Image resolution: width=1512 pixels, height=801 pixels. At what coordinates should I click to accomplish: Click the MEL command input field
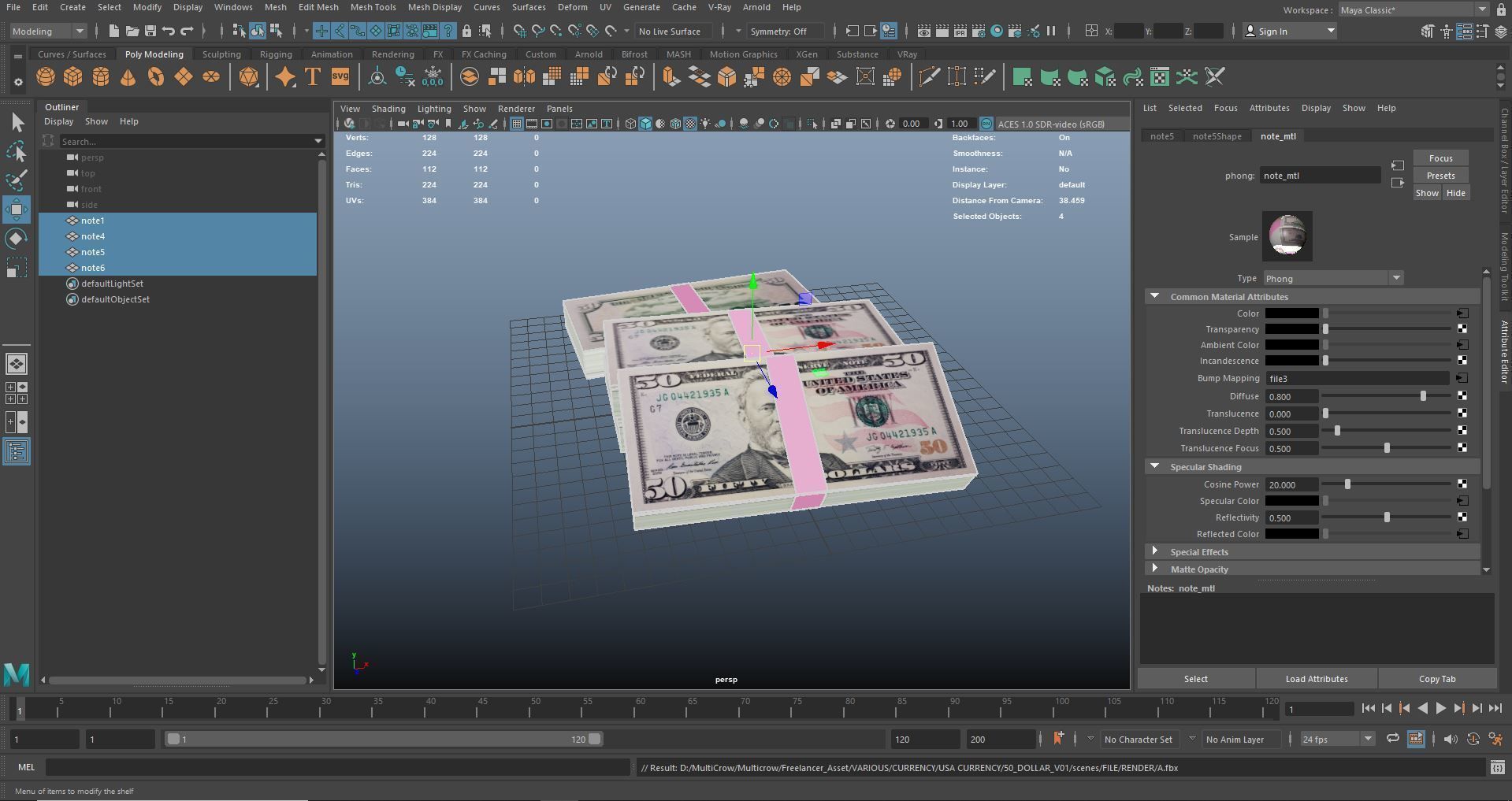tap(337, 767)
